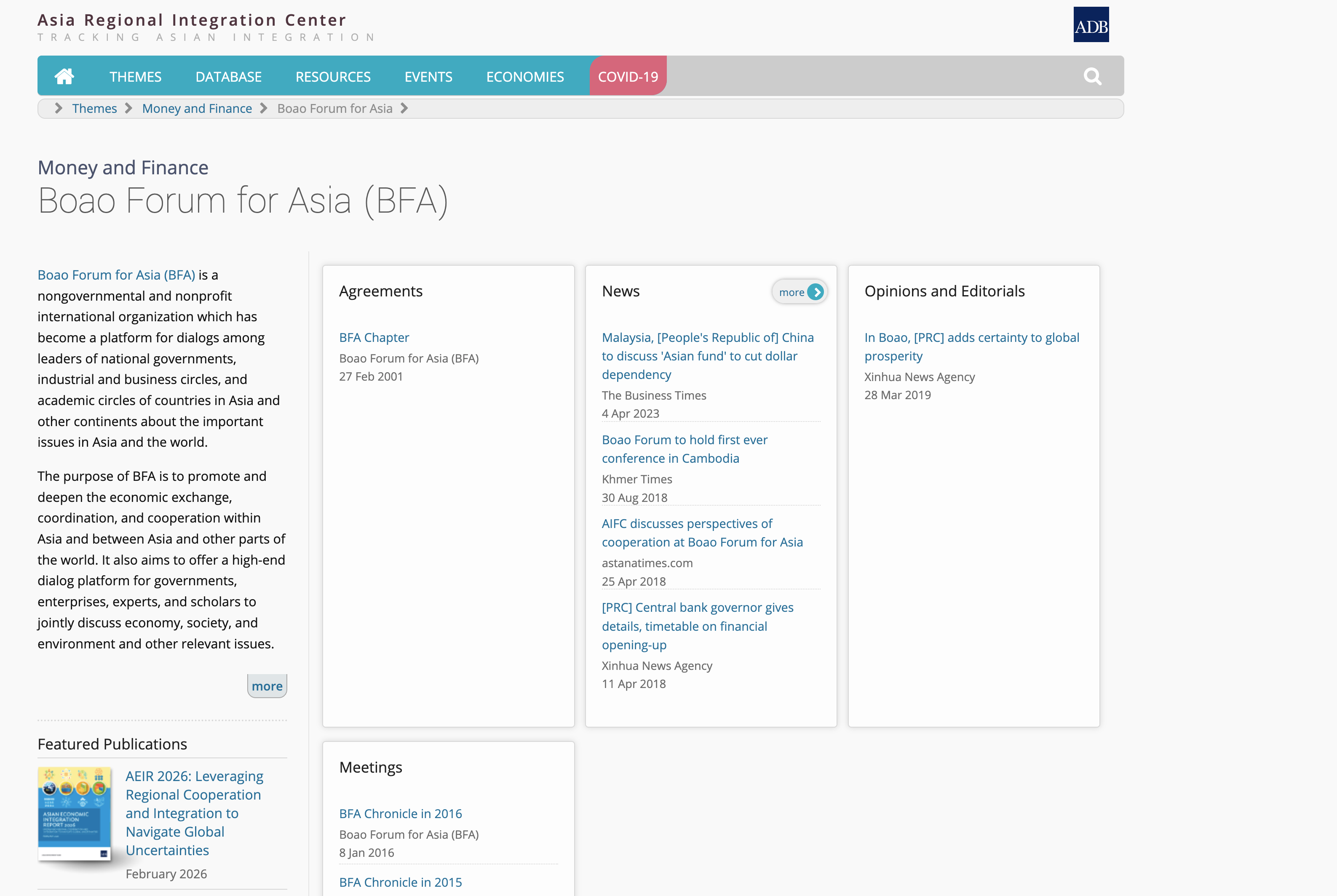This screenshot has width=1337, height=896.
Task: Click Asia Regional Integration Center site title
Action: coord(192,20)
